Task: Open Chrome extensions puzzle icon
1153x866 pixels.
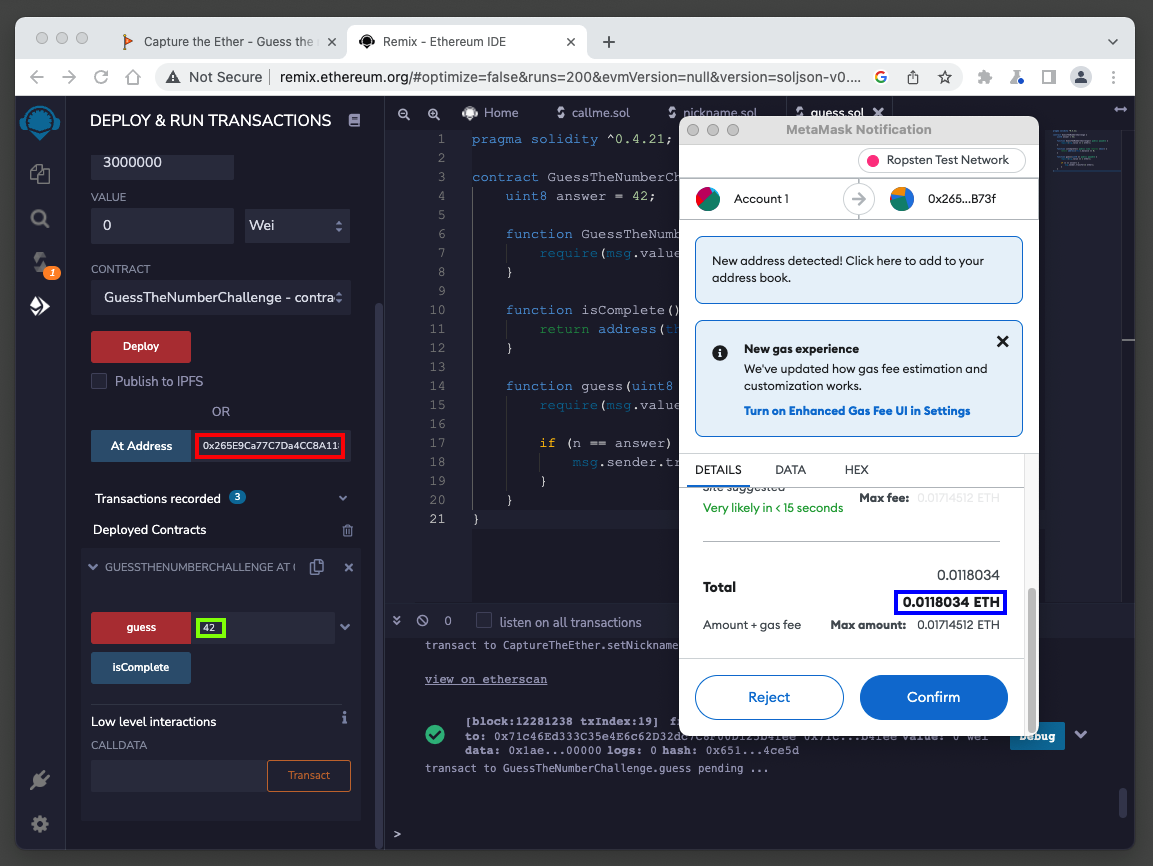Action: tap(985, 77)
